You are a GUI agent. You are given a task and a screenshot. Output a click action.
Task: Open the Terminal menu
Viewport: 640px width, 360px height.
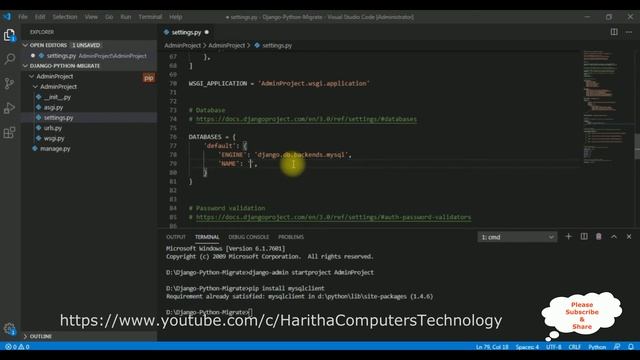[150, 17]
